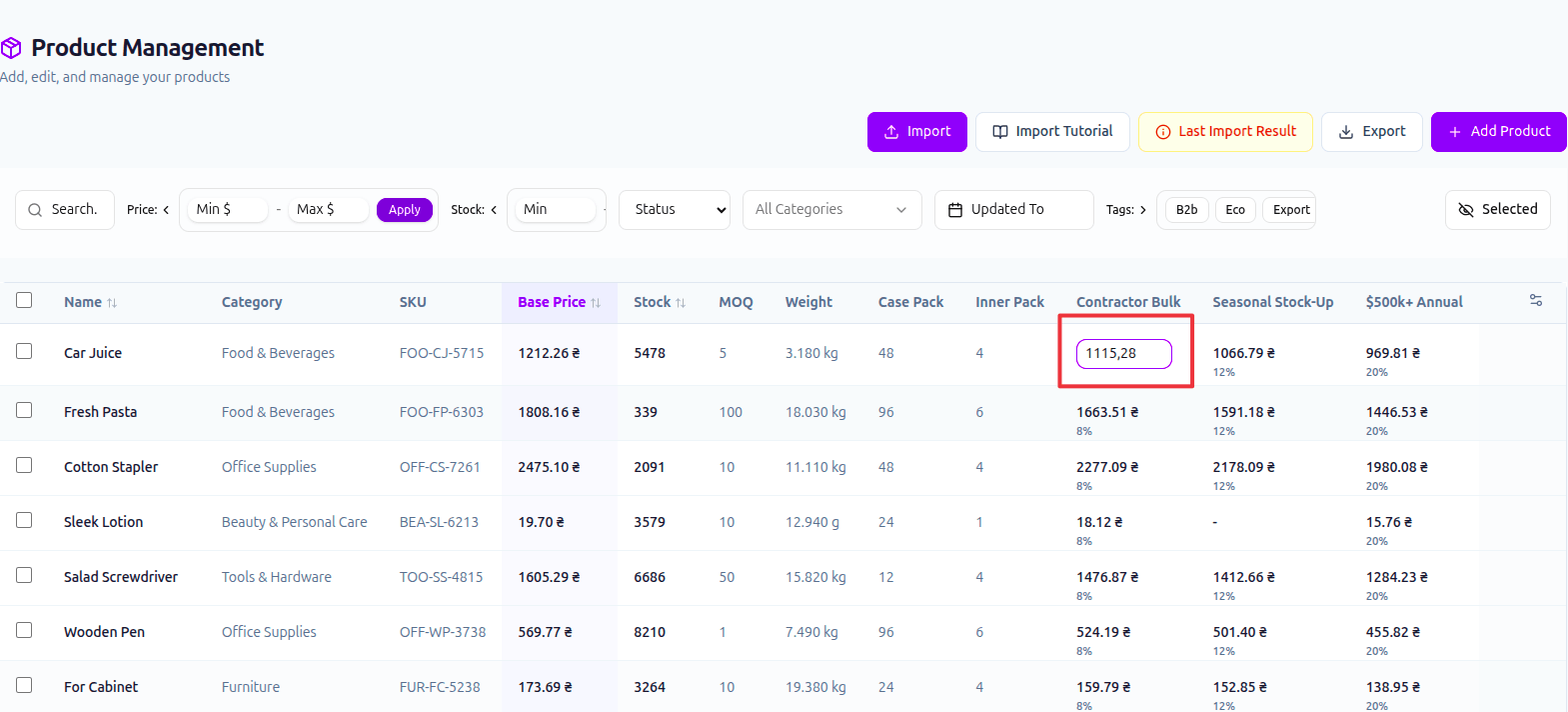Viewport: 1568px width, 712px height.
Task: Check the Cotton Stapler row checkbox
Action: [x=24, y=465]
